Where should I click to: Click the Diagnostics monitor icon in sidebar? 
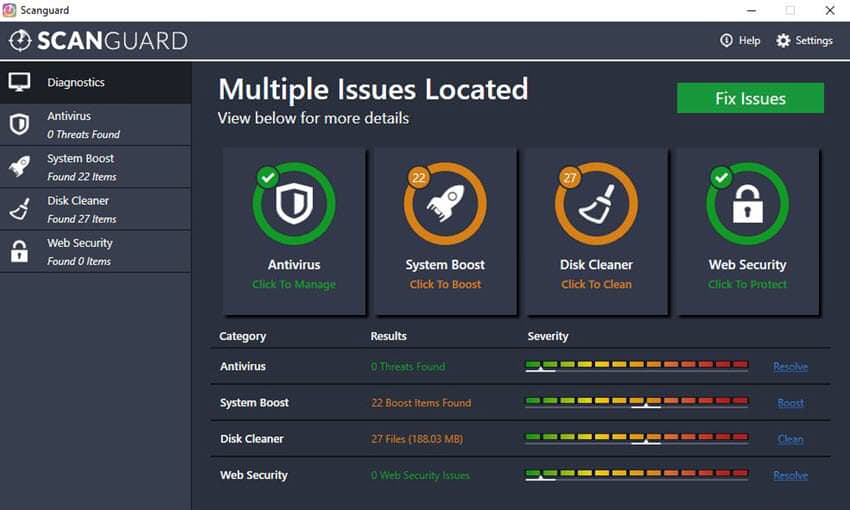(20, 82)
